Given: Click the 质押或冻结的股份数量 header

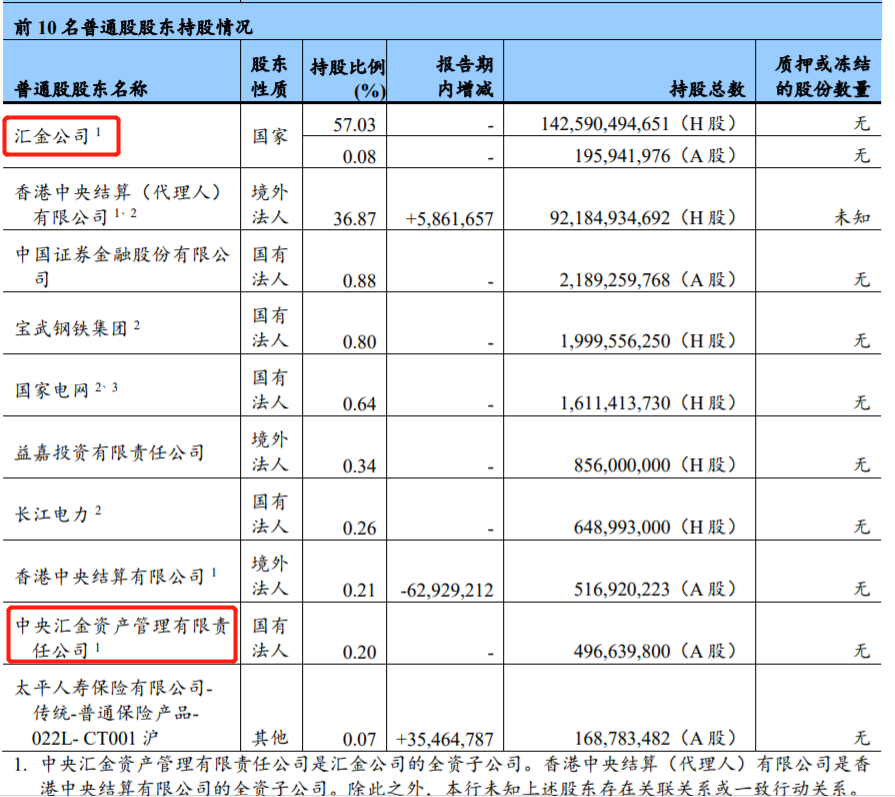Looking at the screenshot, I should tap(823, 76).
